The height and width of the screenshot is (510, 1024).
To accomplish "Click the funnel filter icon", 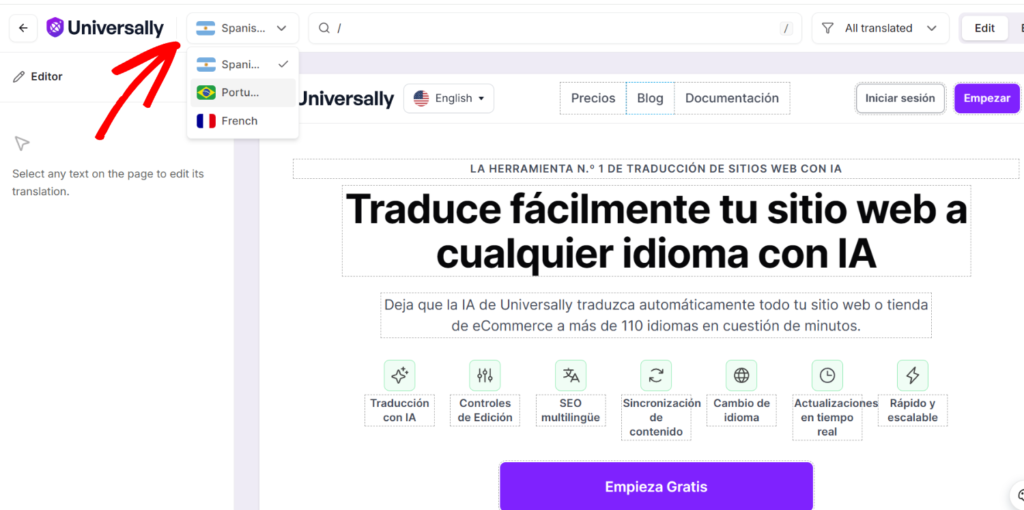I will pos(827,28).
